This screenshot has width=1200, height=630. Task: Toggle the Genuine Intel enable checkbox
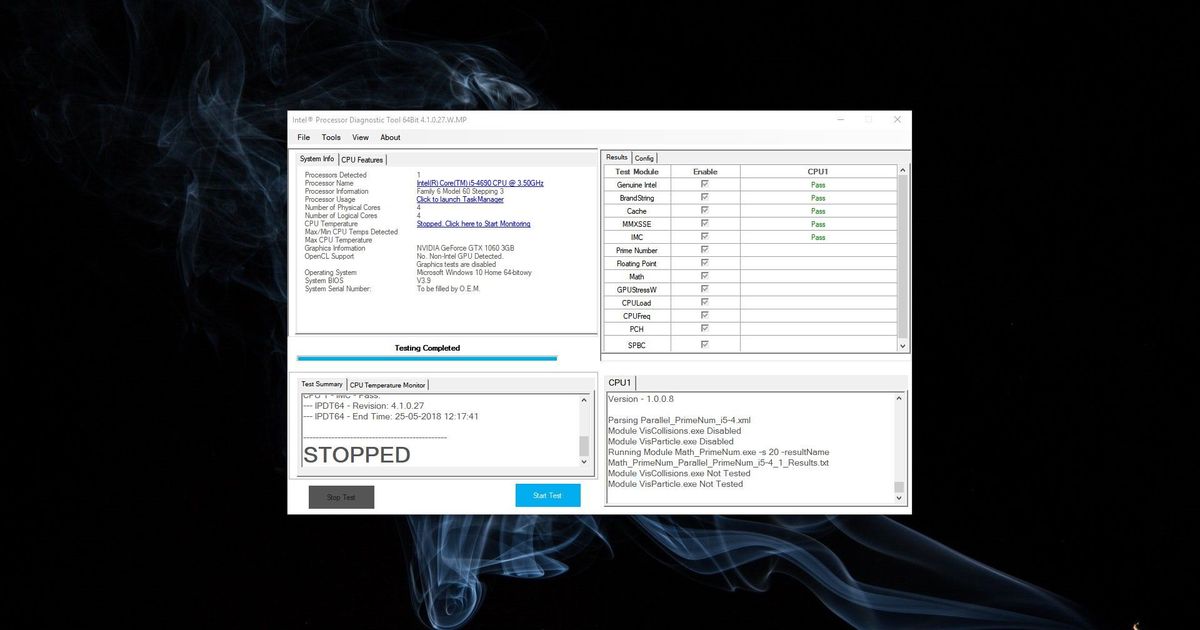pyautogui.click(x=705, y=185)
